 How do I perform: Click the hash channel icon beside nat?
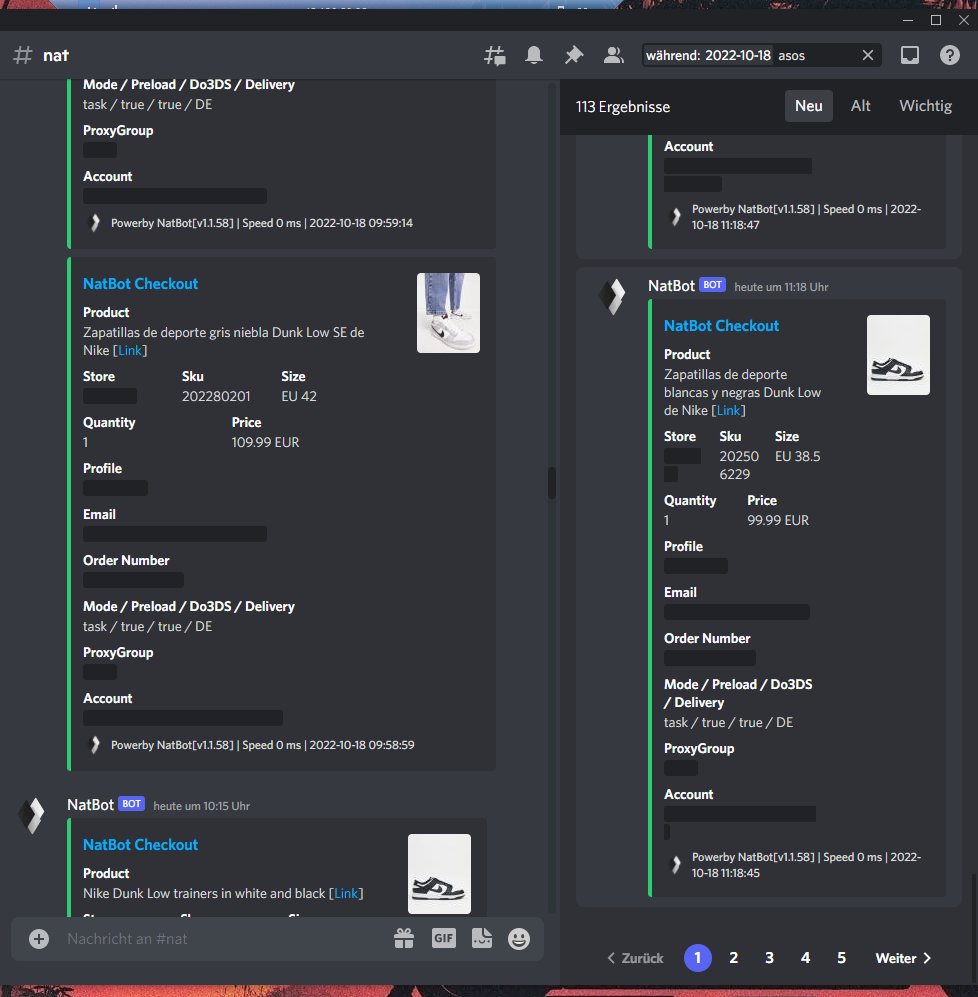23,55
